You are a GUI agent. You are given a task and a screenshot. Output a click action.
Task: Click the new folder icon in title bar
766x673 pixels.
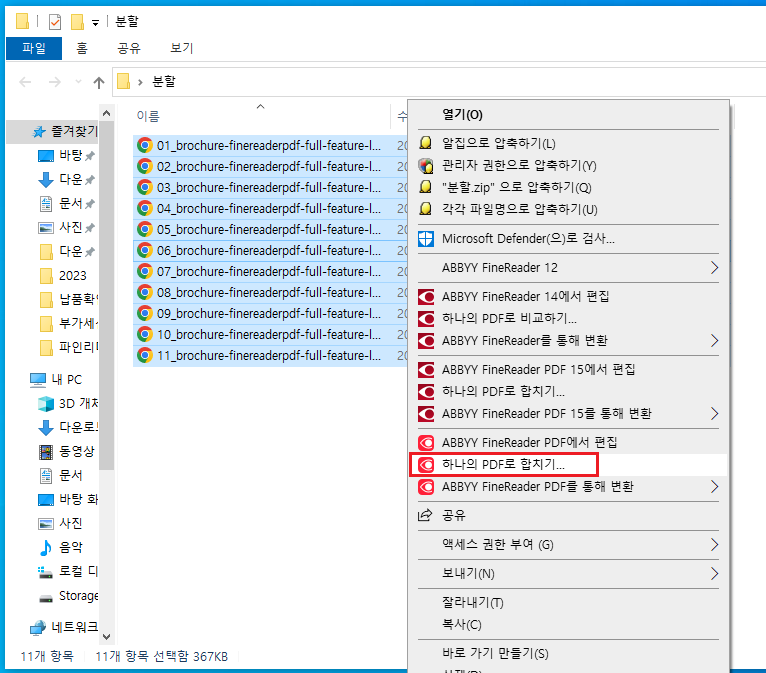[x=77, y=21]
